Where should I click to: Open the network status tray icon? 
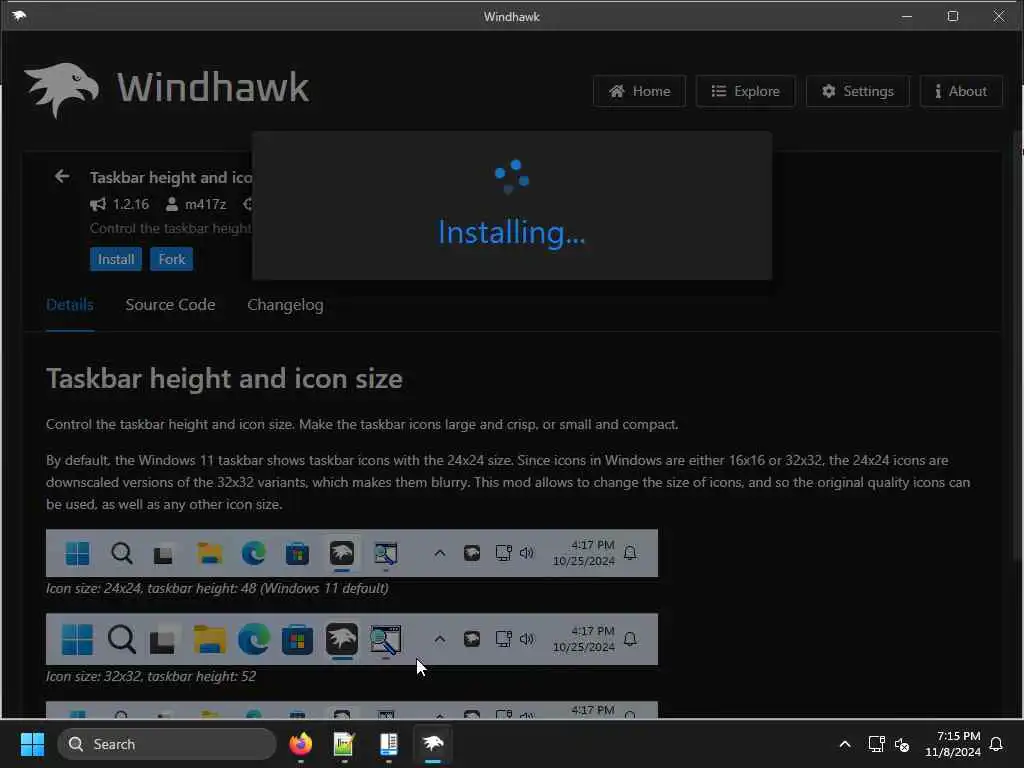[x=876, y=744]
